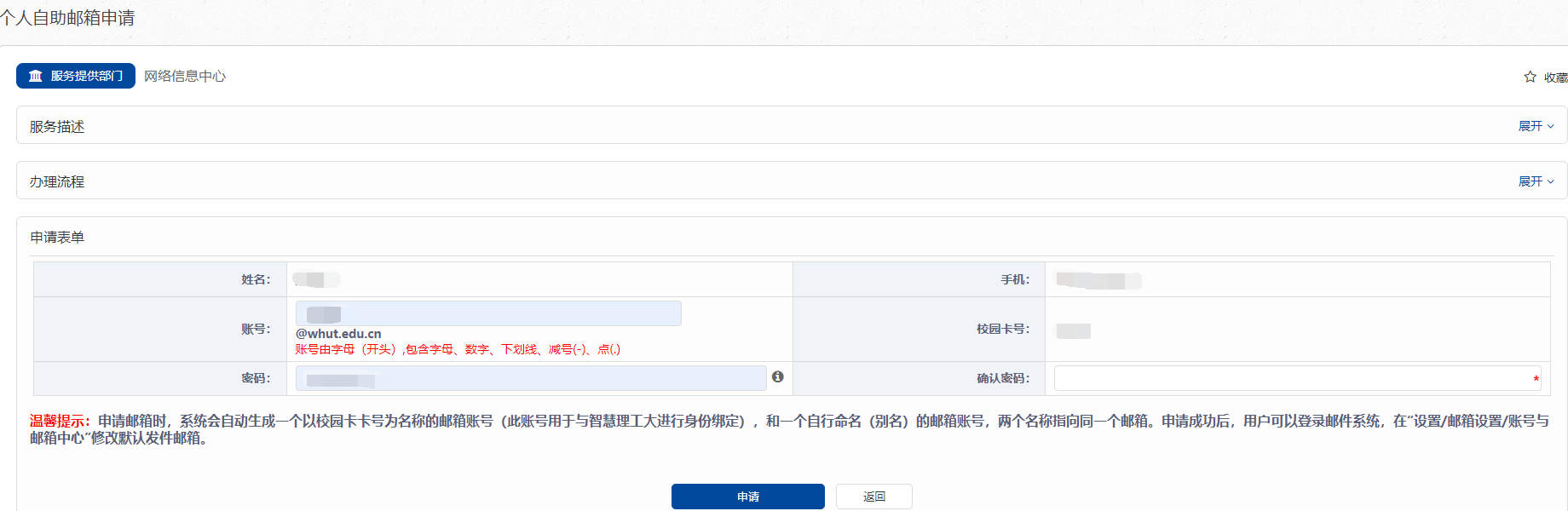Screen dimensions: 1568x511
Task: Click the red account naming rule hint
Action: 458,349
